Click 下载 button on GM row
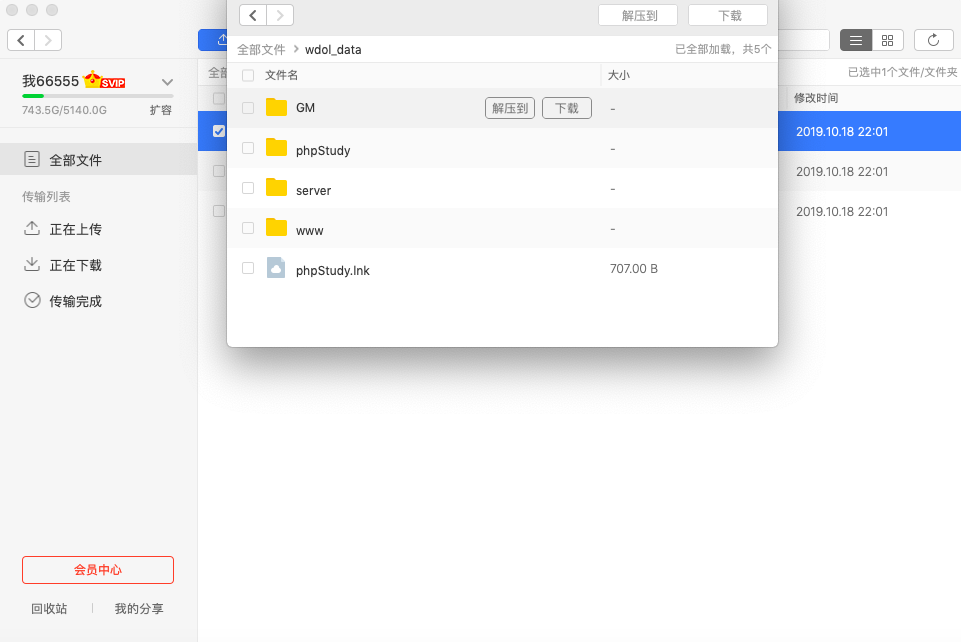961x642 pixels. pyautogui.click(x=566, y=108)
